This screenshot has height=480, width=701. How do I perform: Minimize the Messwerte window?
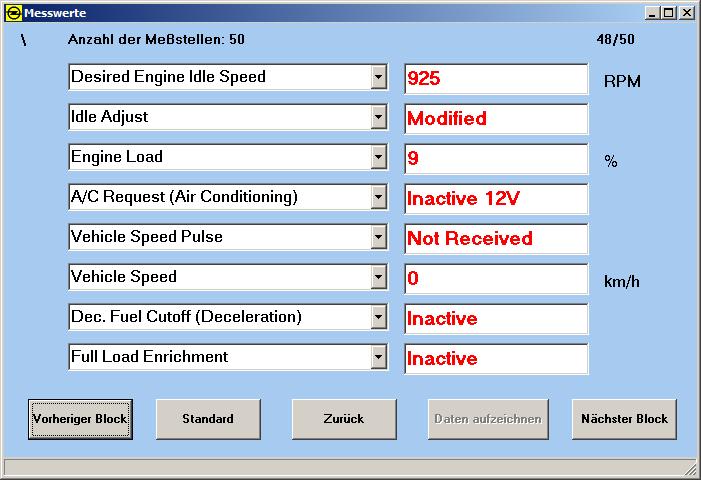tap(653, 13)
